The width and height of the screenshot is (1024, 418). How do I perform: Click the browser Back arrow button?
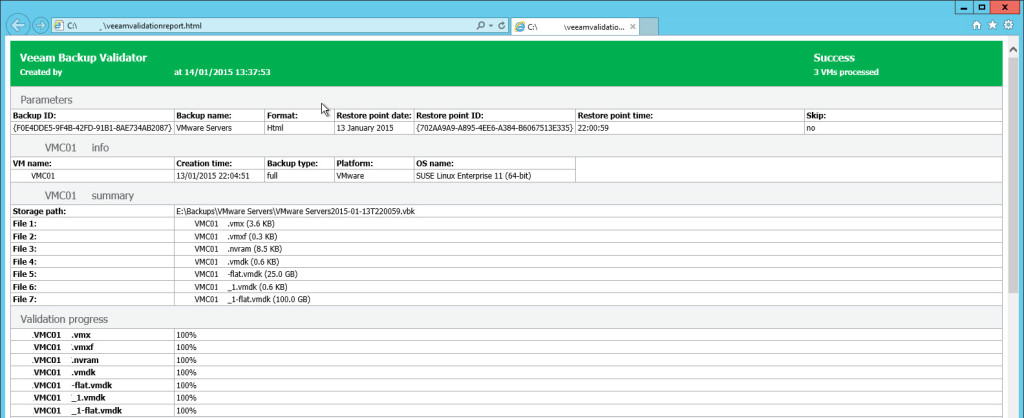18,25
